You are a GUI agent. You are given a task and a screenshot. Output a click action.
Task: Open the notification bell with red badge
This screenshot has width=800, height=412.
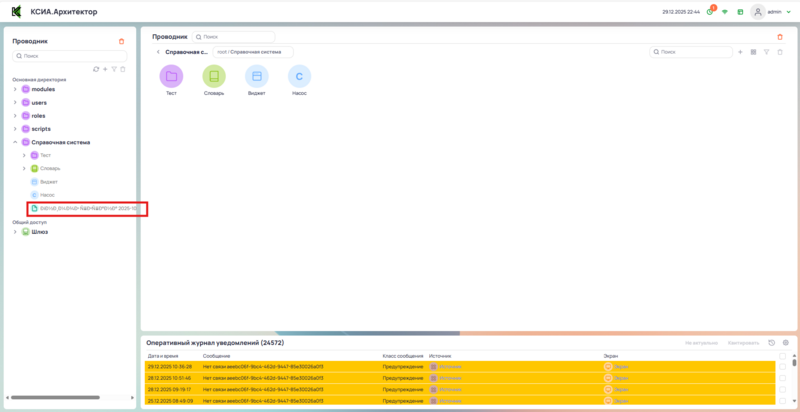[709, 12]
